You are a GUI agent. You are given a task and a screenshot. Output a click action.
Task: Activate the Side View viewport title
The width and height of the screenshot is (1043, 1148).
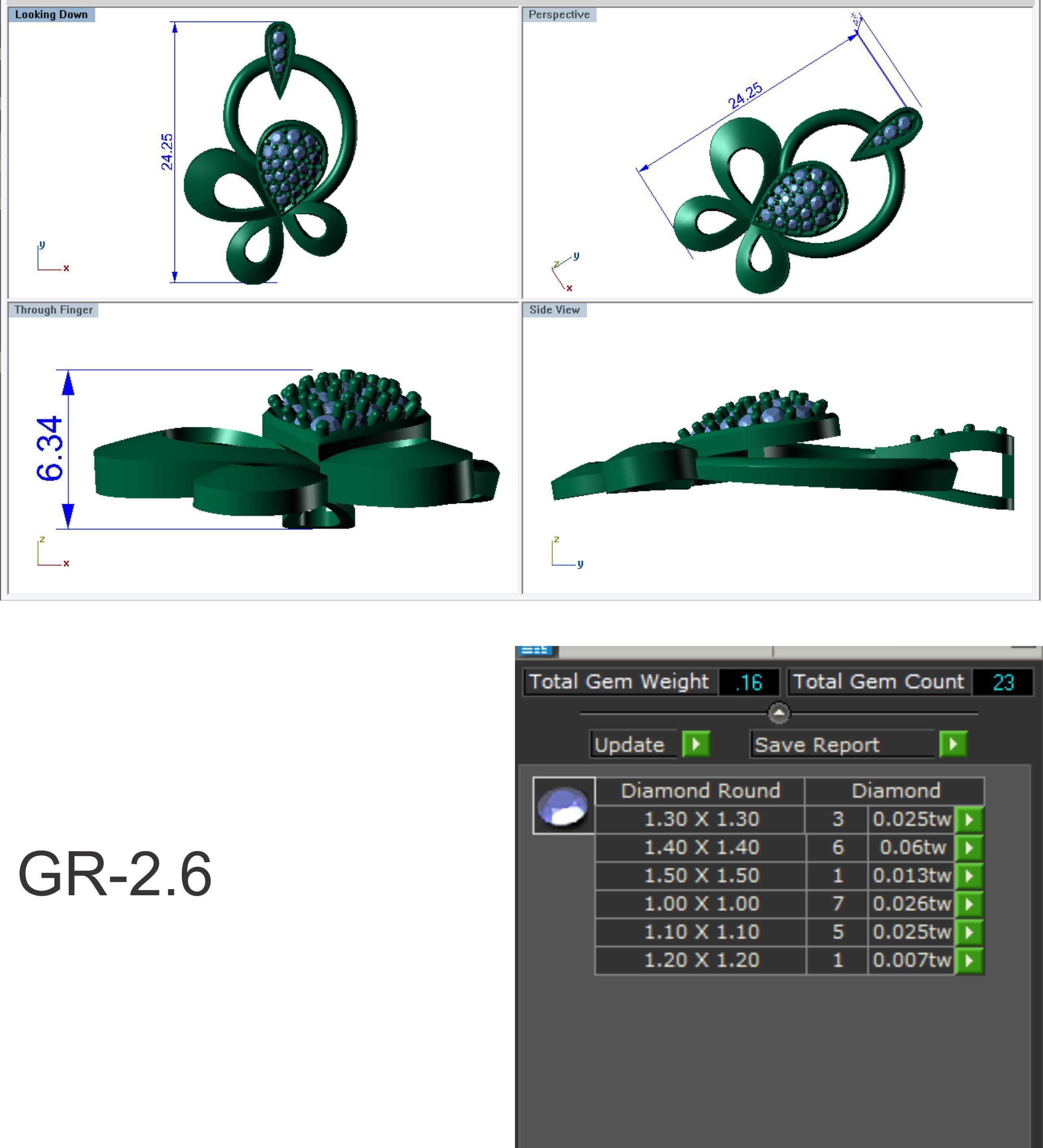coord(554,310)
